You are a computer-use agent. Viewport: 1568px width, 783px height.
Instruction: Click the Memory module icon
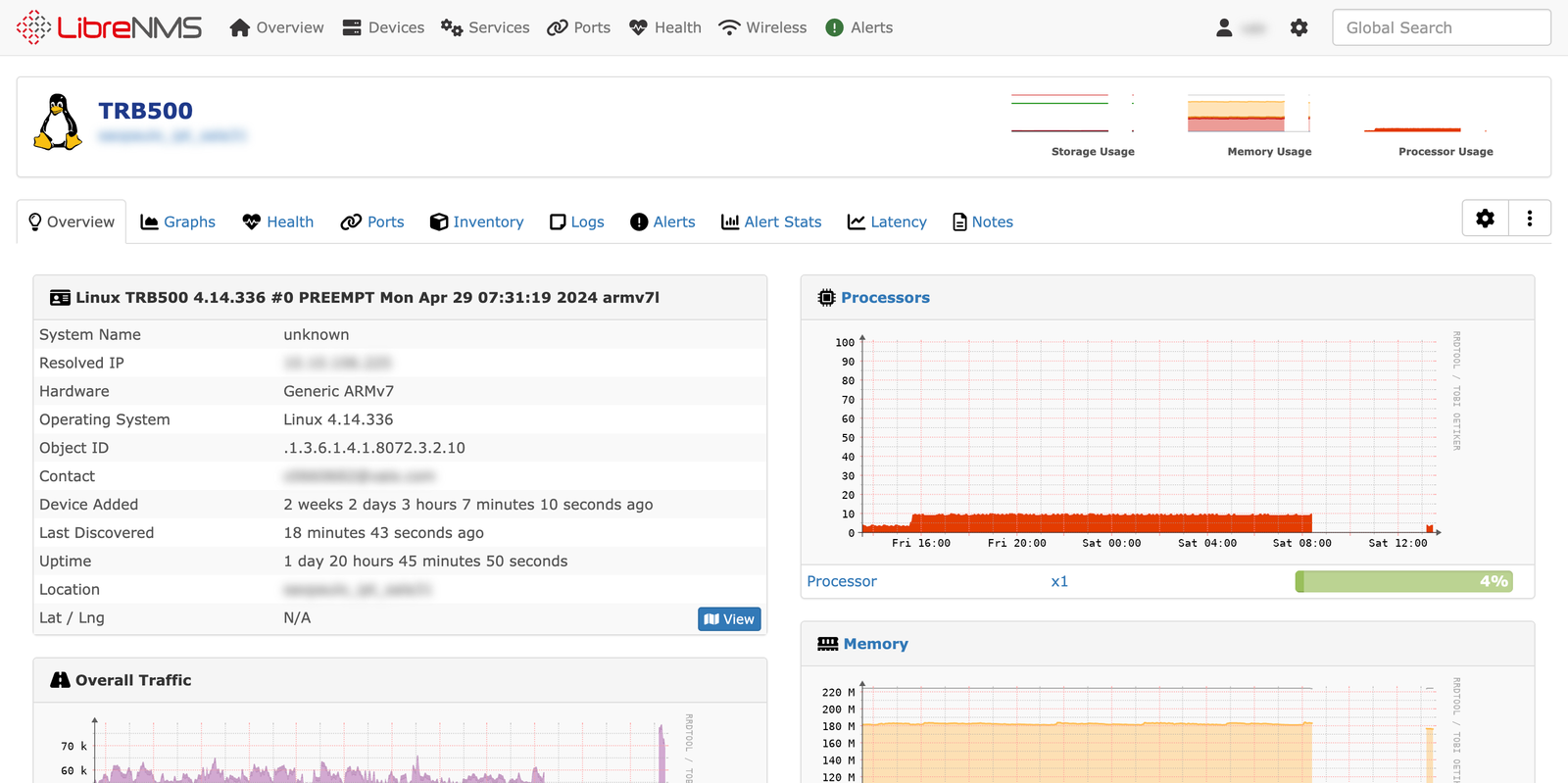pos(828,644)
